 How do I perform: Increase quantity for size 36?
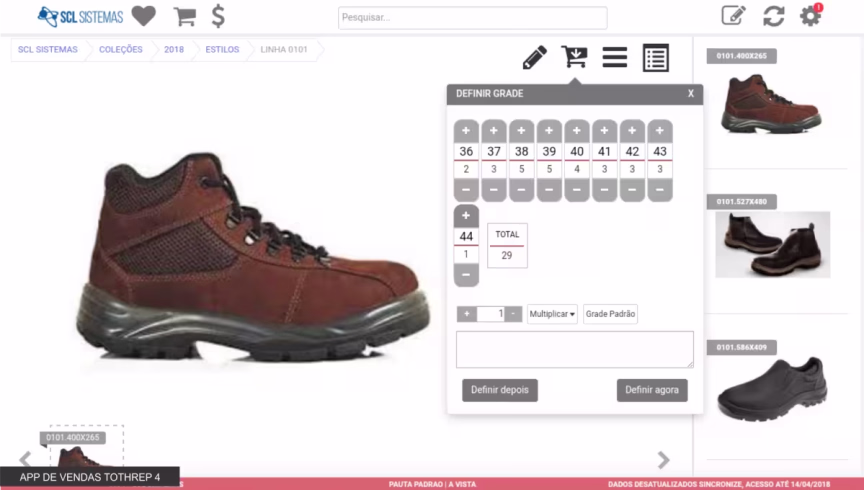466,131
